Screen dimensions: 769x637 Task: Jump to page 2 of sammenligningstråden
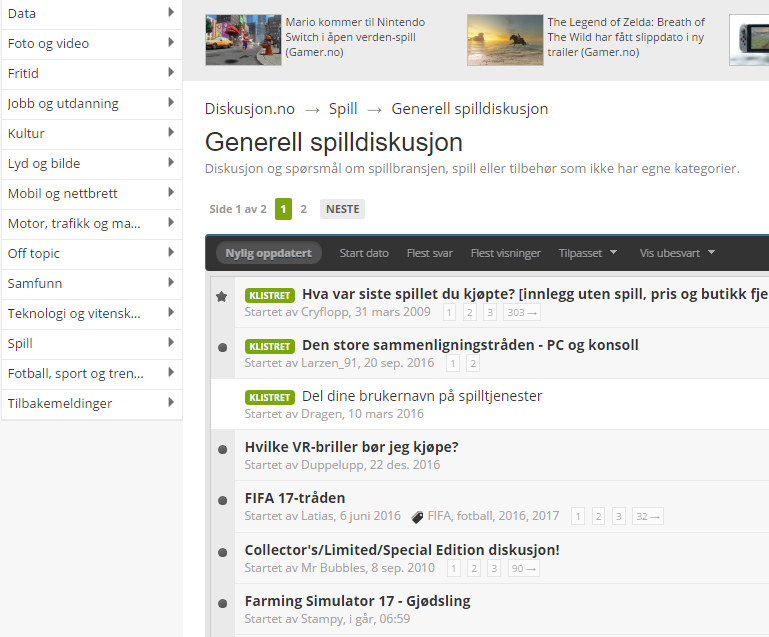[473, 363]
